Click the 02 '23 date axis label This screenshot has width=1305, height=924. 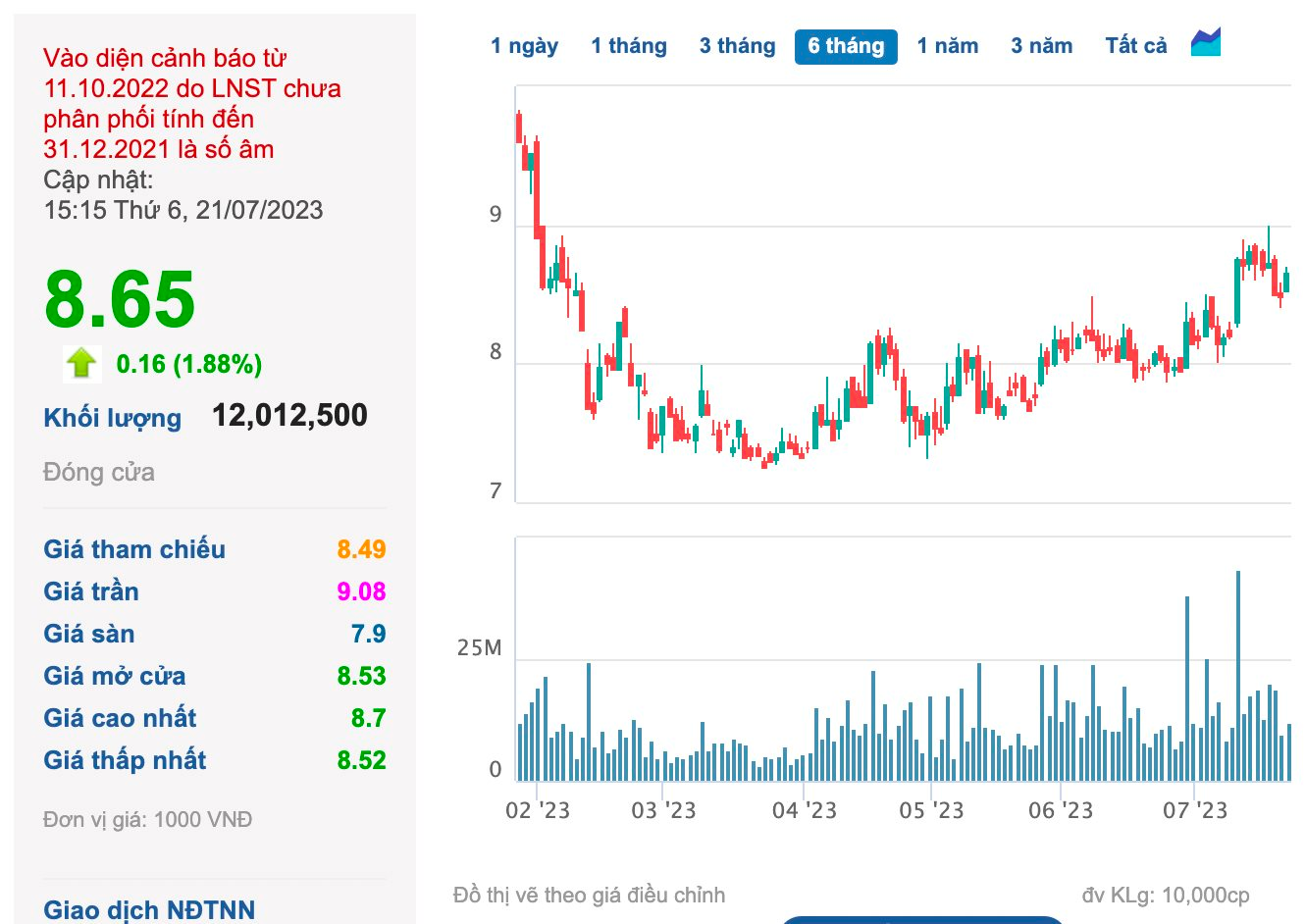click(x=538, y=810)
